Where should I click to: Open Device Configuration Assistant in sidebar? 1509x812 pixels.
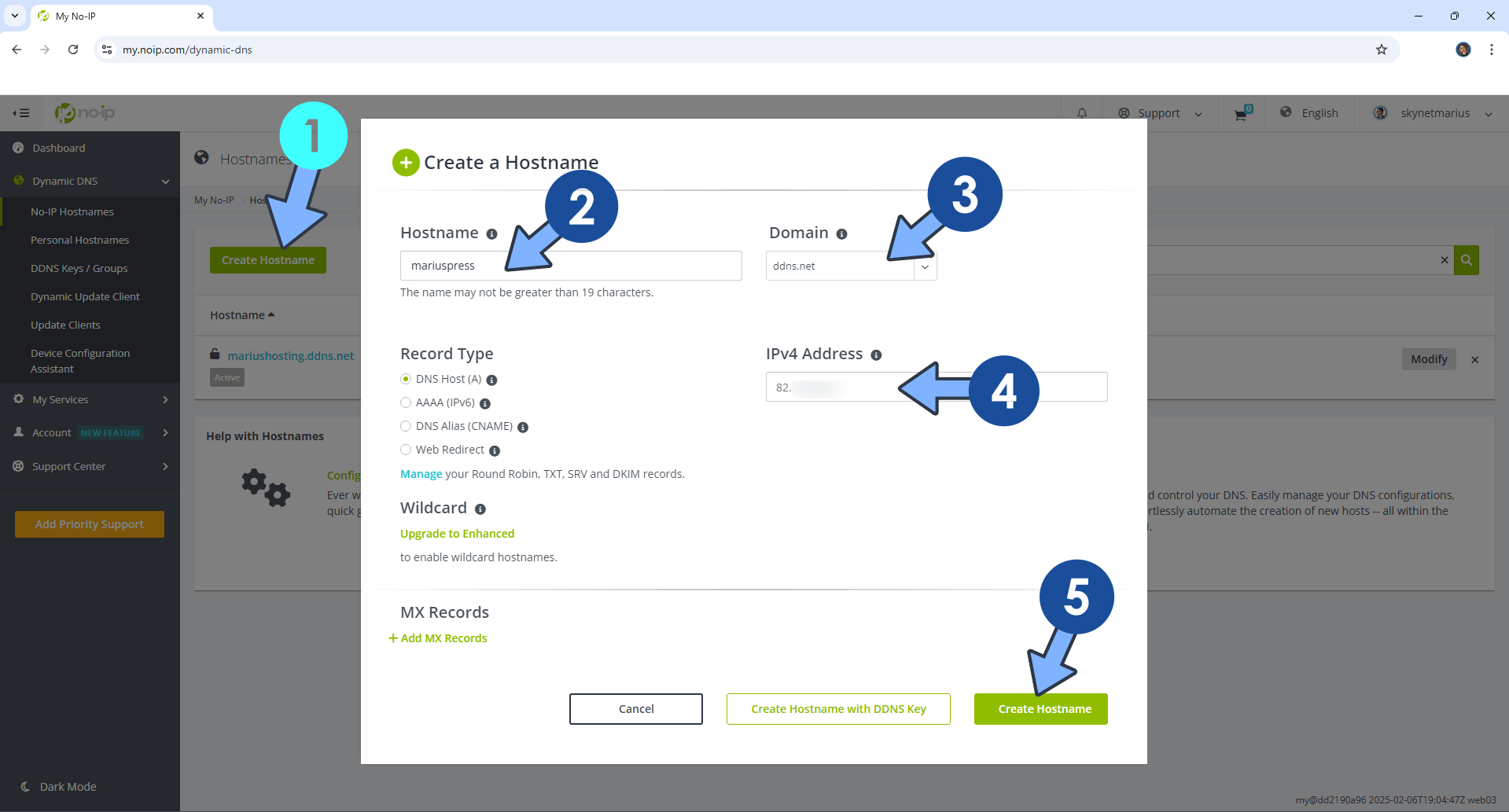click(x=80, y=361)
